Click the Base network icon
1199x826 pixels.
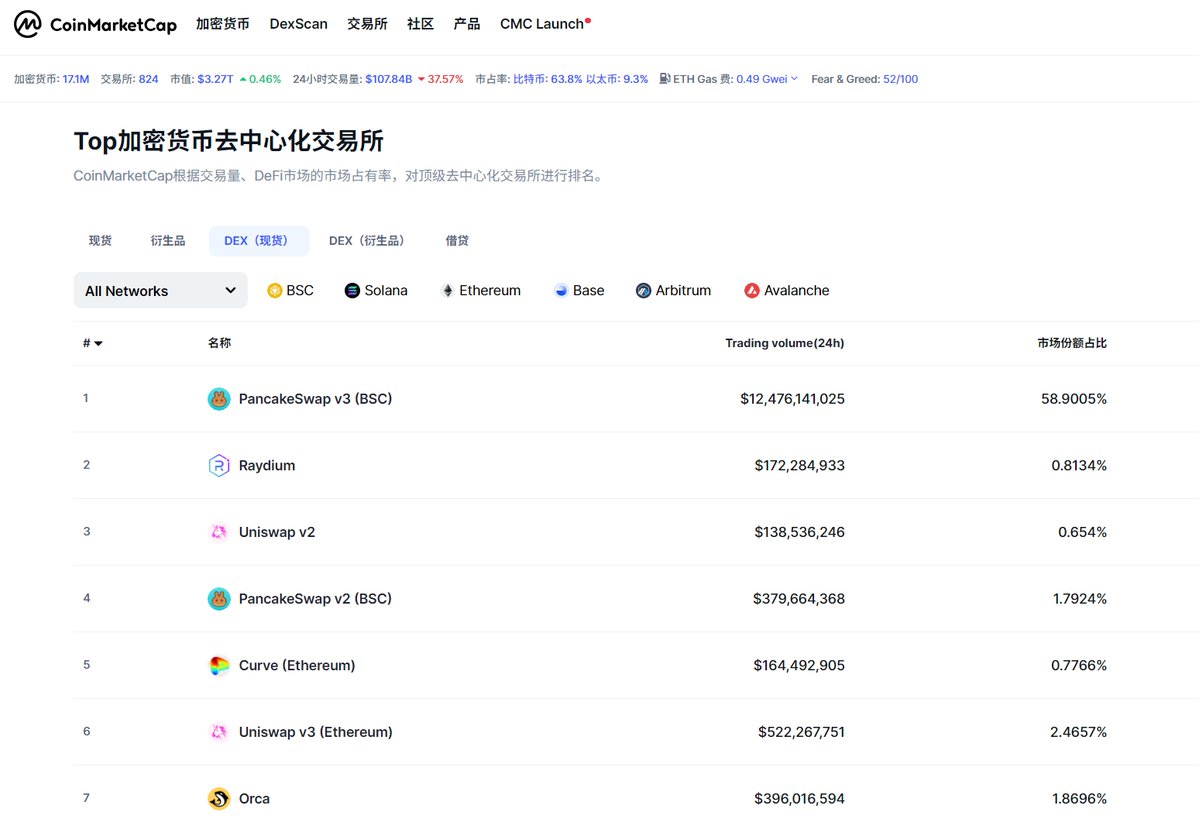(561, 291)
